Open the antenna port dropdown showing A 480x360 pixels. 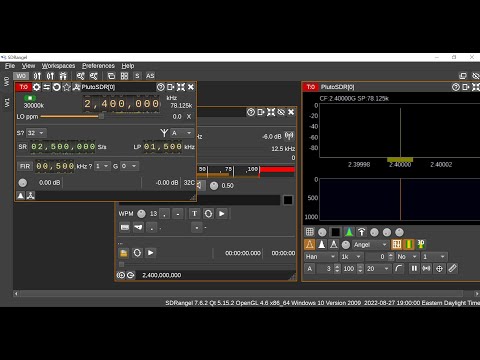[x=182, y=133]
